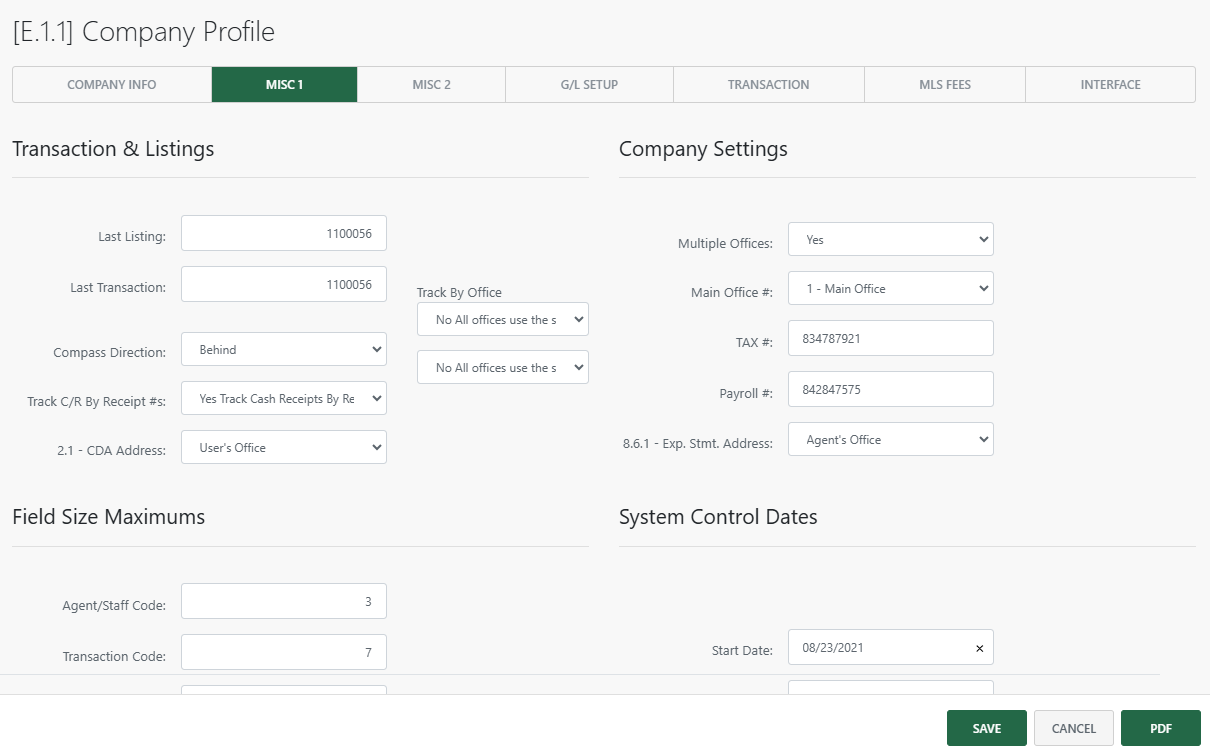1210x755 pixels.
Task: Go to the G/L Setup tab
Action: tap(589, 85)
